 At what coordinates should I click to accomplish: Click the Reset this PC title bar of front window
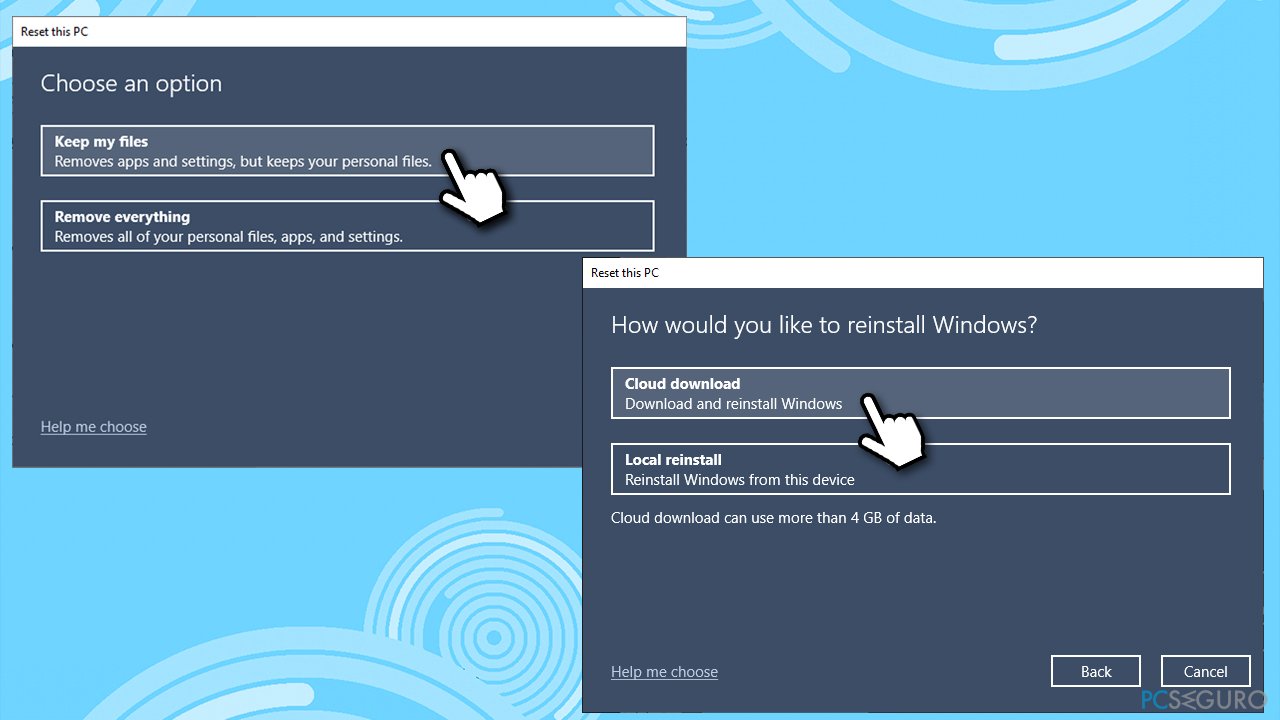[923, 273]
